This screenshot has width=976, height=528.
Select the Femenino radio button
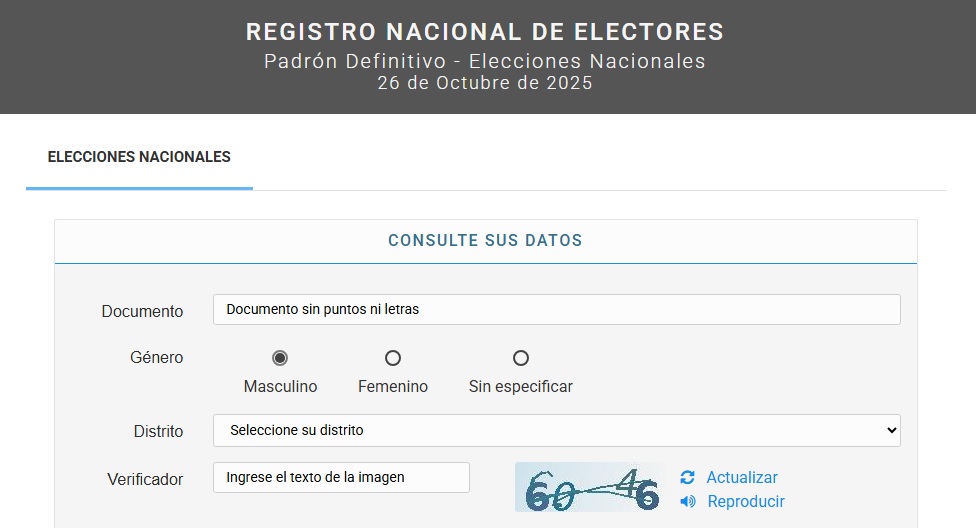[x=393, y=358]
